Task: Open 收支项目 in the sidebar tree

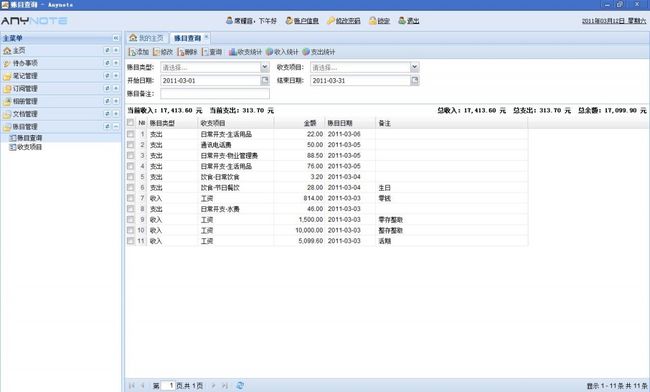Action: coord(29,147)
